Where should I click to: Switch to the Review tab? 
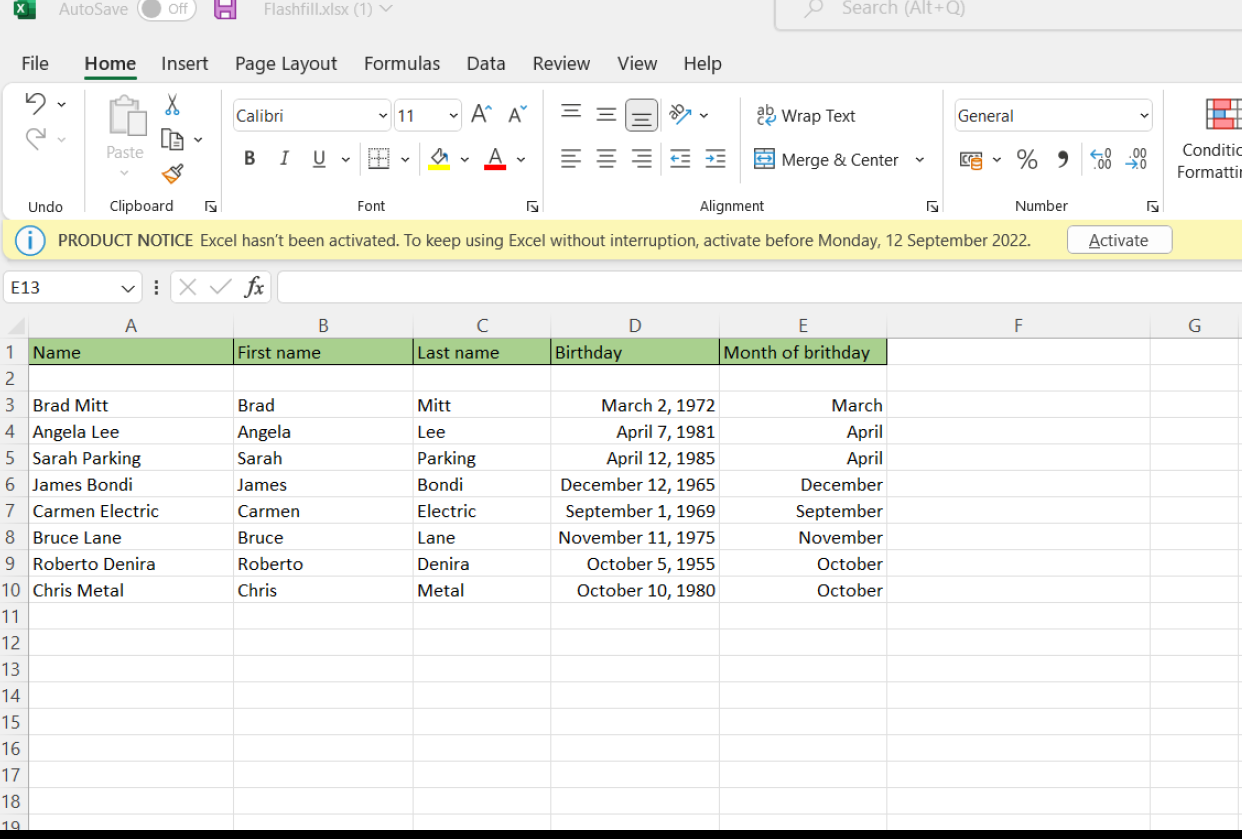(x=561, y=63)
